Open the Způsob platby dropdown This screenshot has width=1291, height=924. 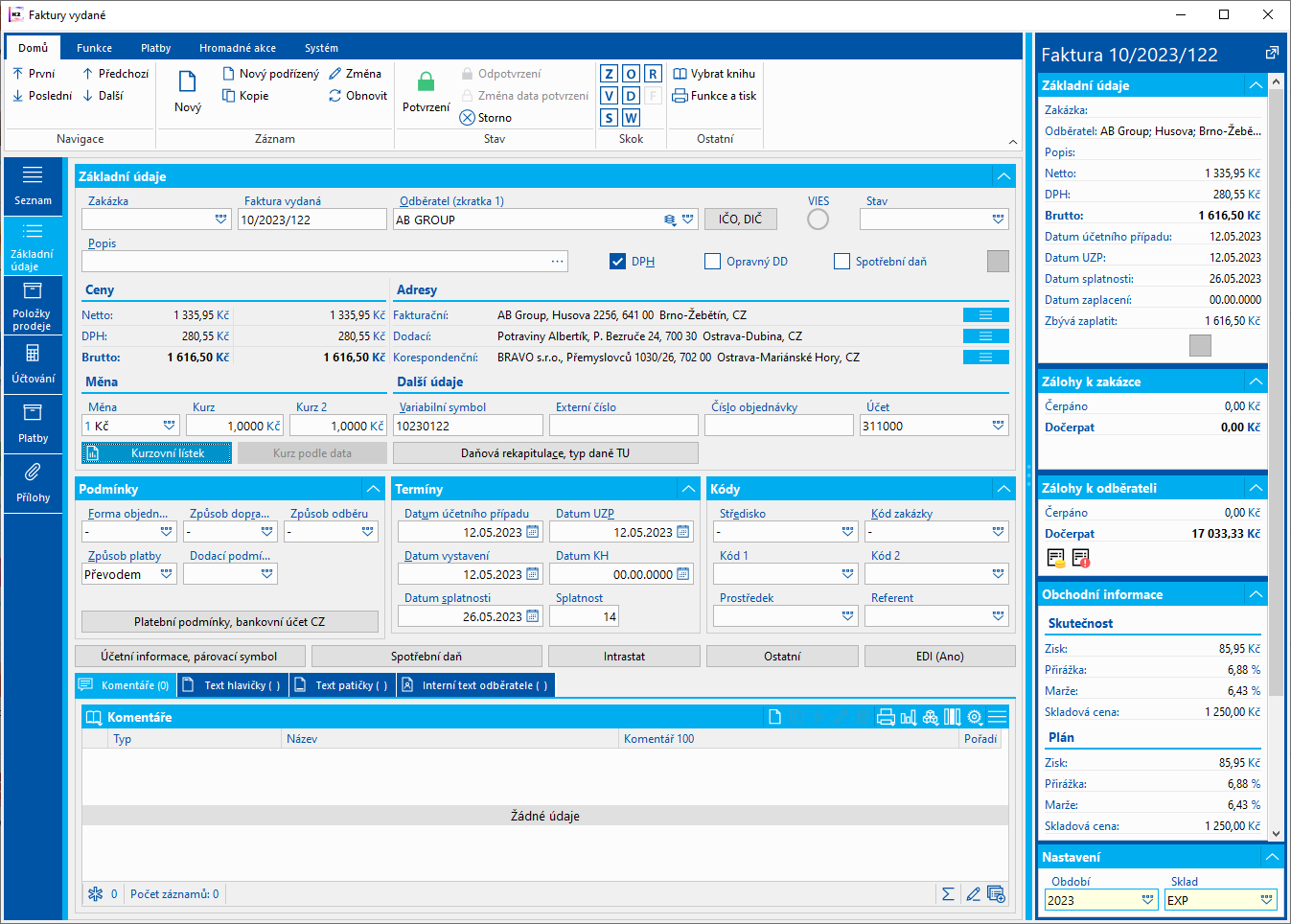[x=167, y=574]
